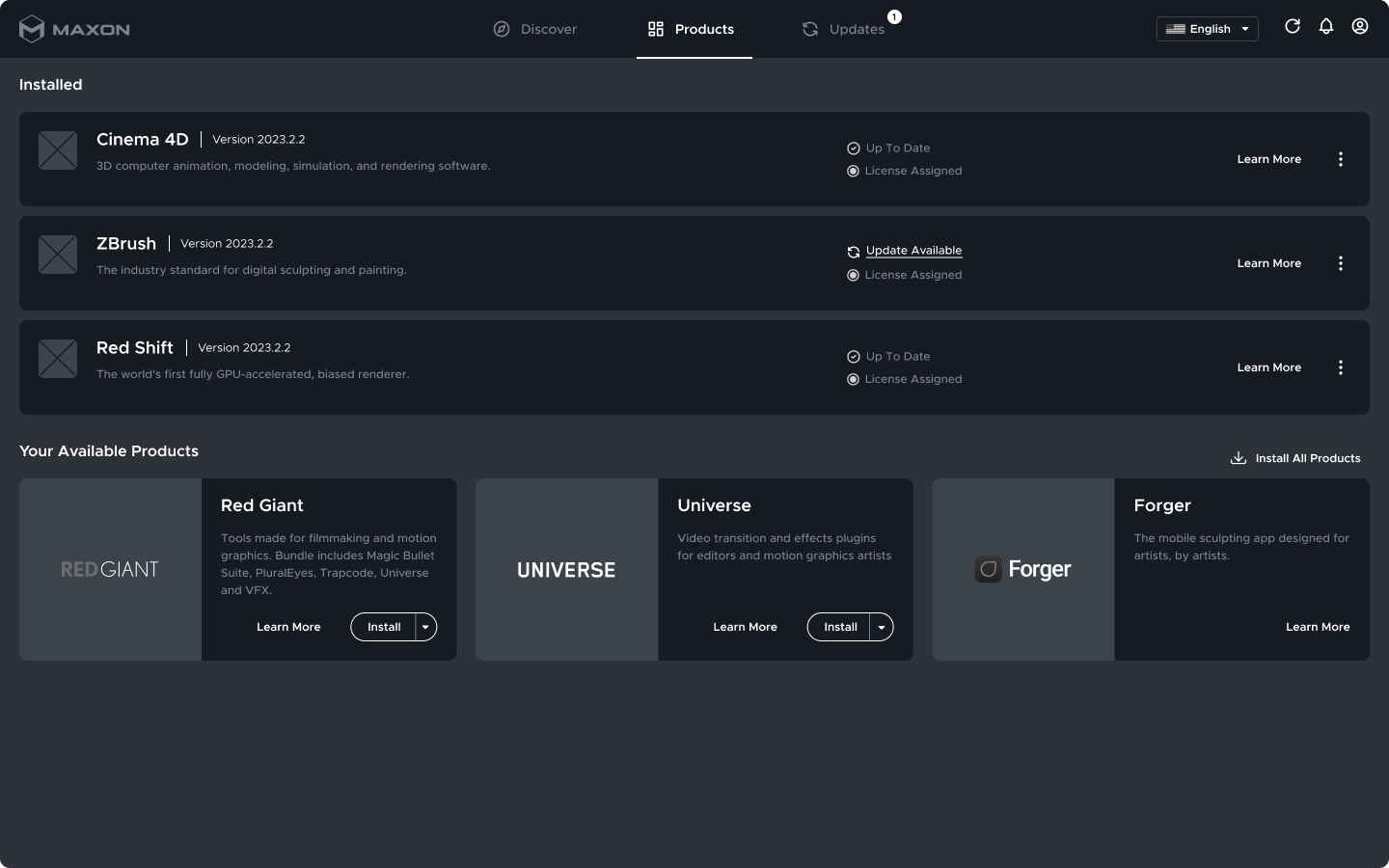This screenshot has height=868, width=1389.
Task: Click Cinema 4D Up To Date checkmark icon
Action: [854, 149]
